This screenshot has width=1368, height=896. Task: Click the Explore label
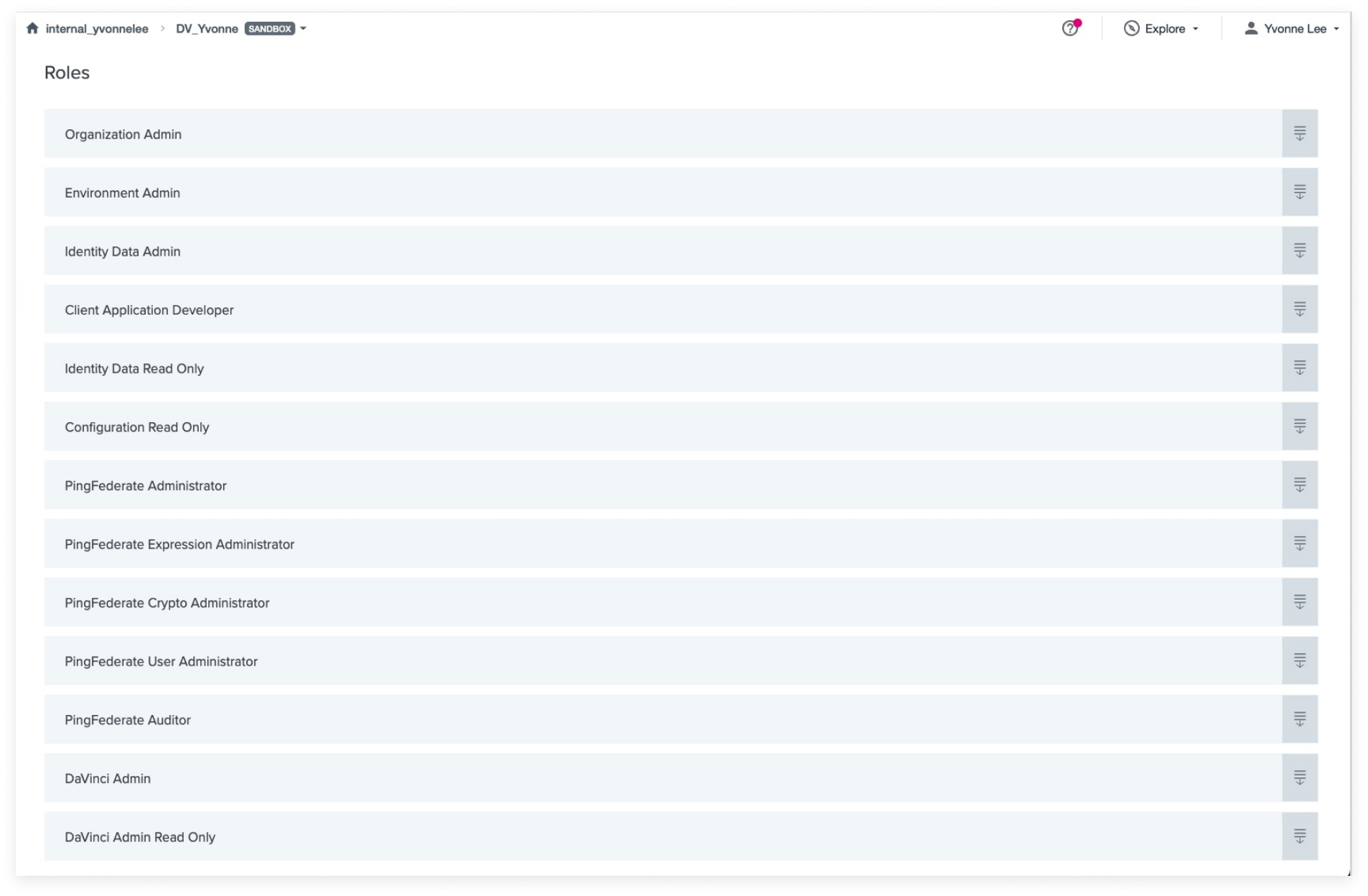click(1165, 29)
